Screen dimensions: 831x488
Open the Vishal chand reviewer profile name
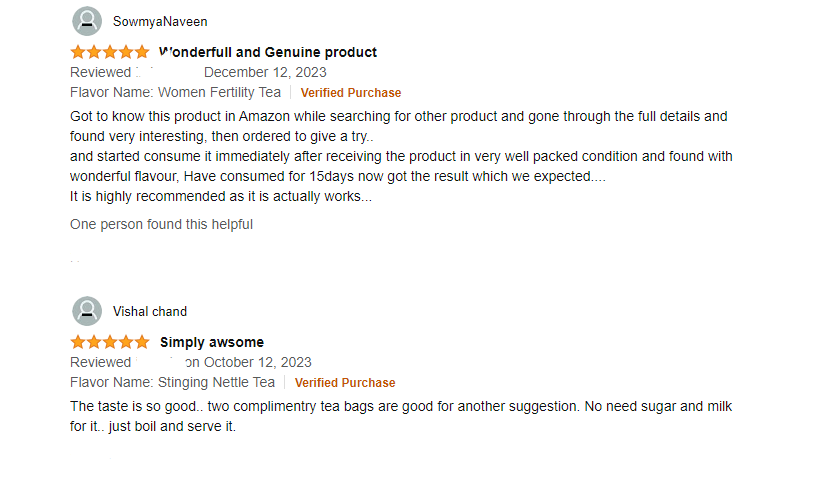(150, 311)
